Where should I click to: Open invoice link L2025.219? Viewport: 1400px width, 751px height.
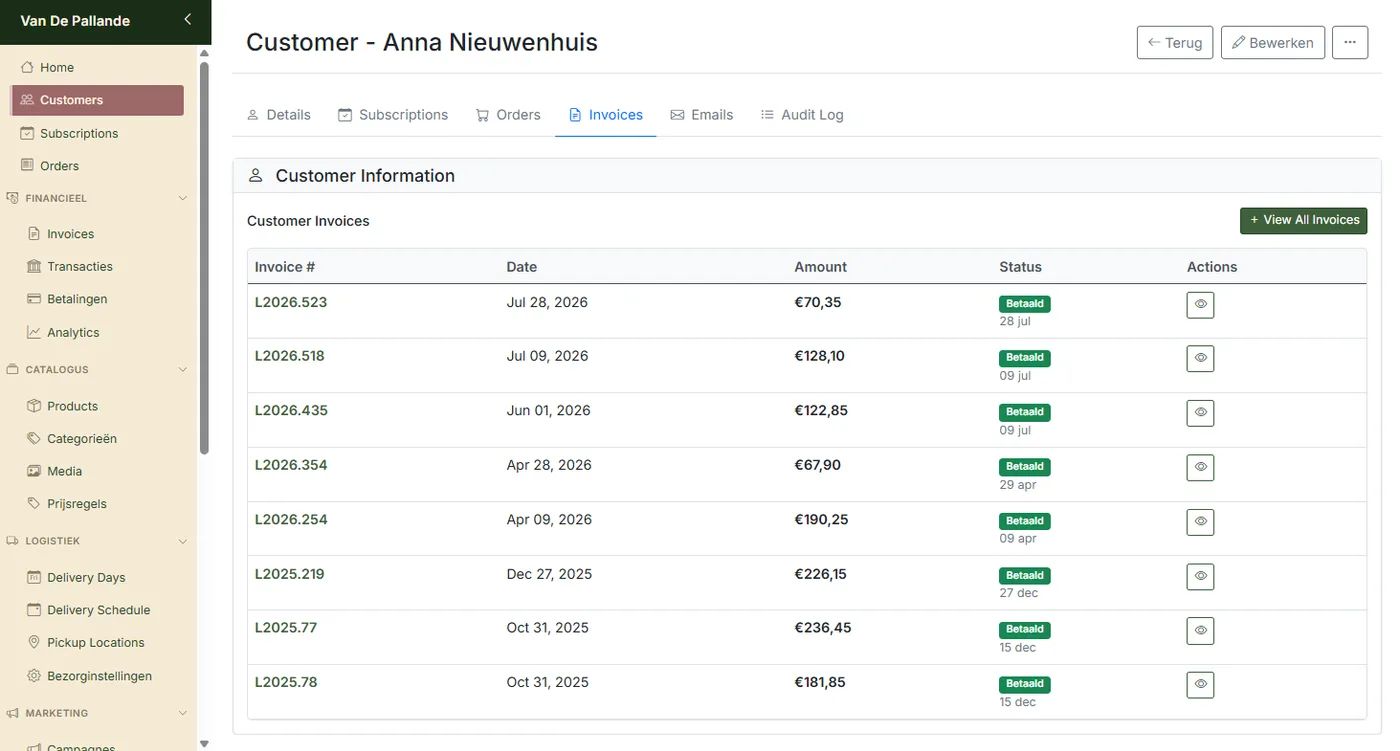[290, 574]
